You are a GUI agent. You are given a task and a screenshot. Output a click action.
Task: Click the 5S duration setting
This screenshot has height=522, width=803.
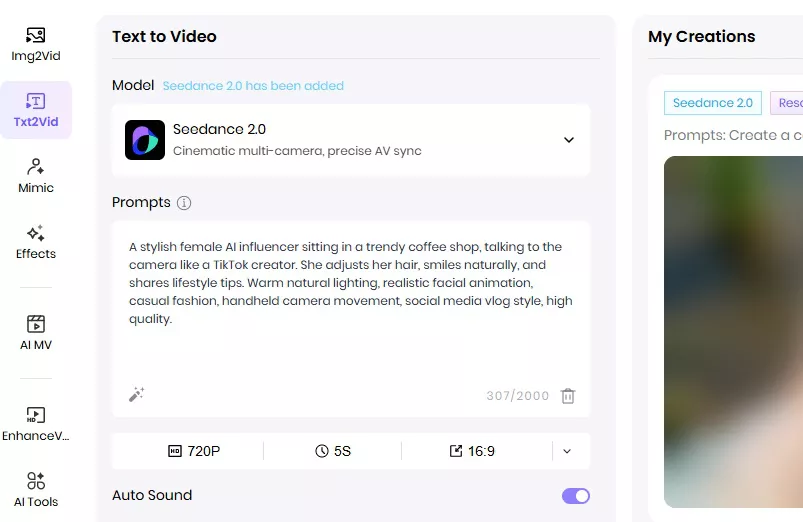pyautogui.click(x=333, y=451)
